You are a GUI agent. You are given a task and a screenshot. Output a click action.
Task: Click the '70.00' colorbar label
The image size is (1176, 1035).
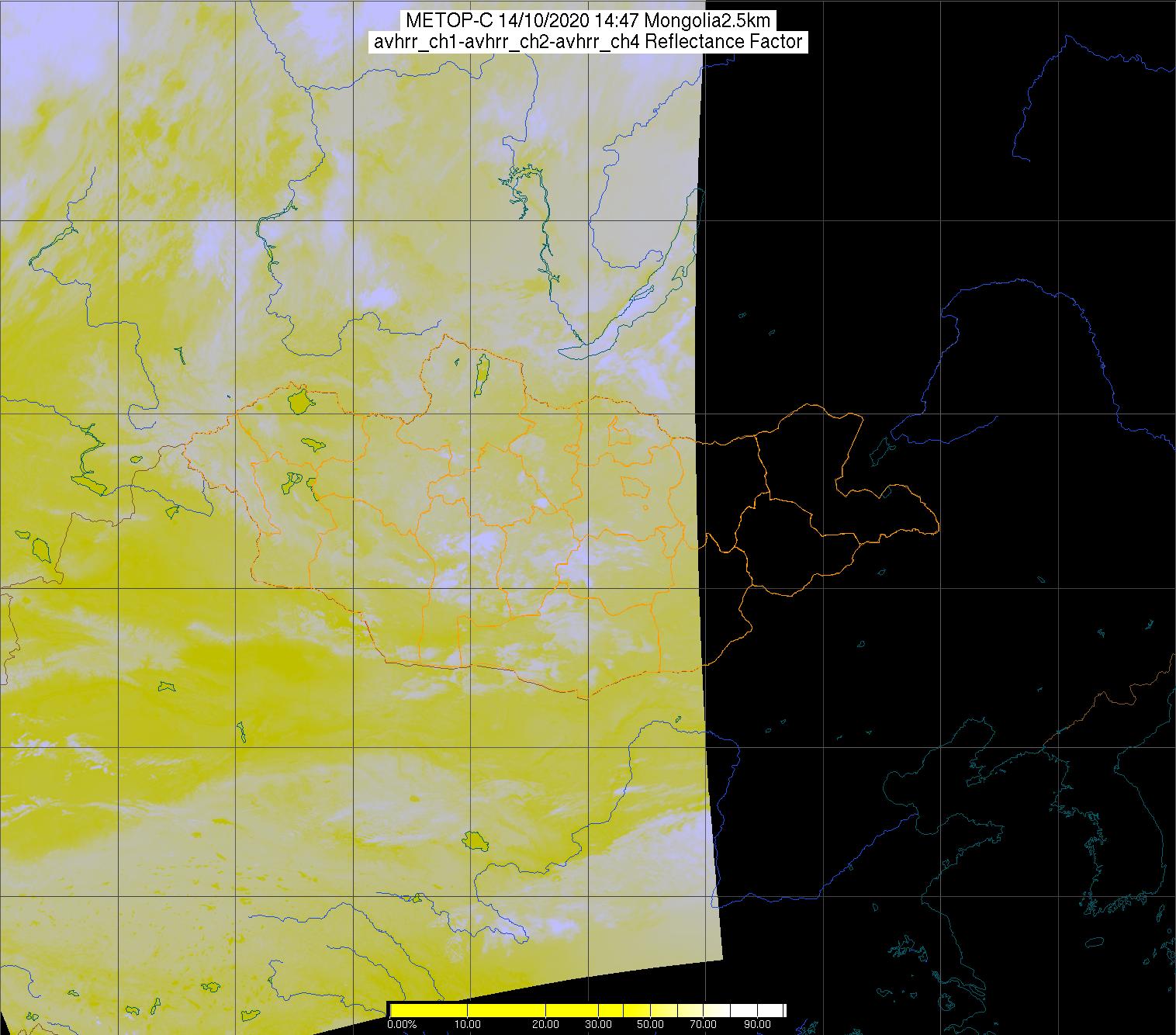(704, 1025)
